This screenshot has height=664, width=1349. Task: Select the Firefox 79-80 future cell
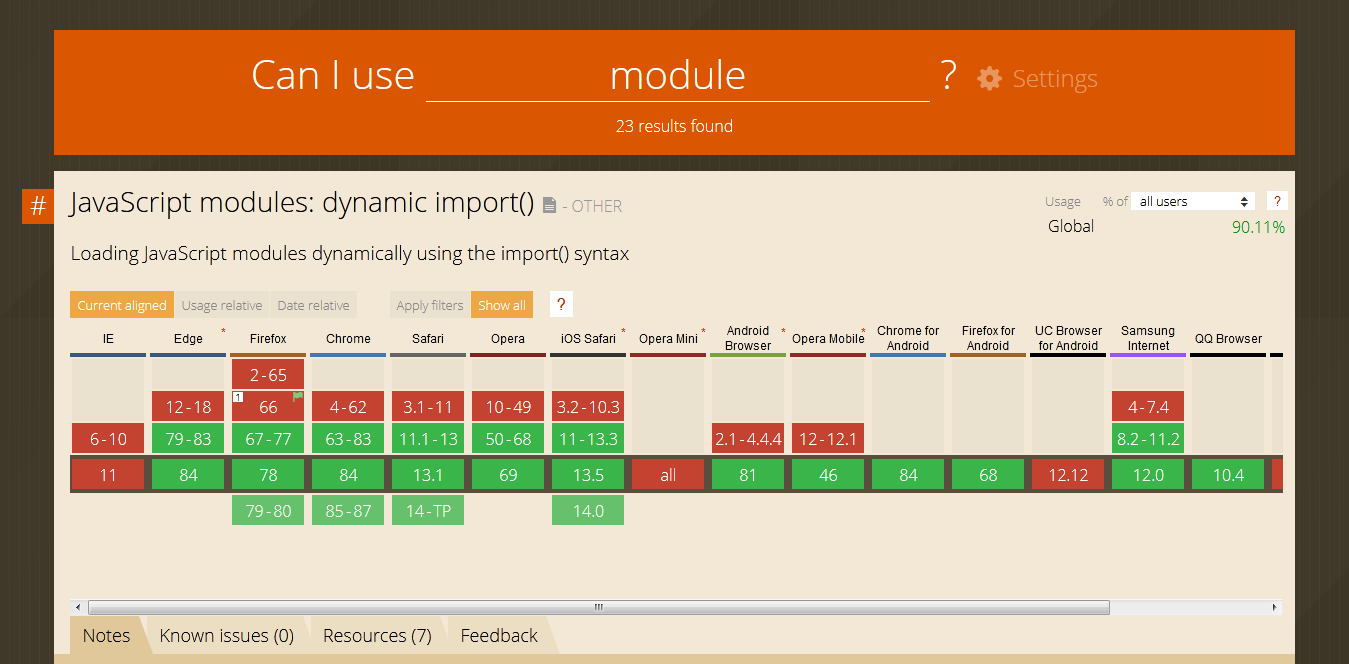pyautogui.click(x=268, y=510)
